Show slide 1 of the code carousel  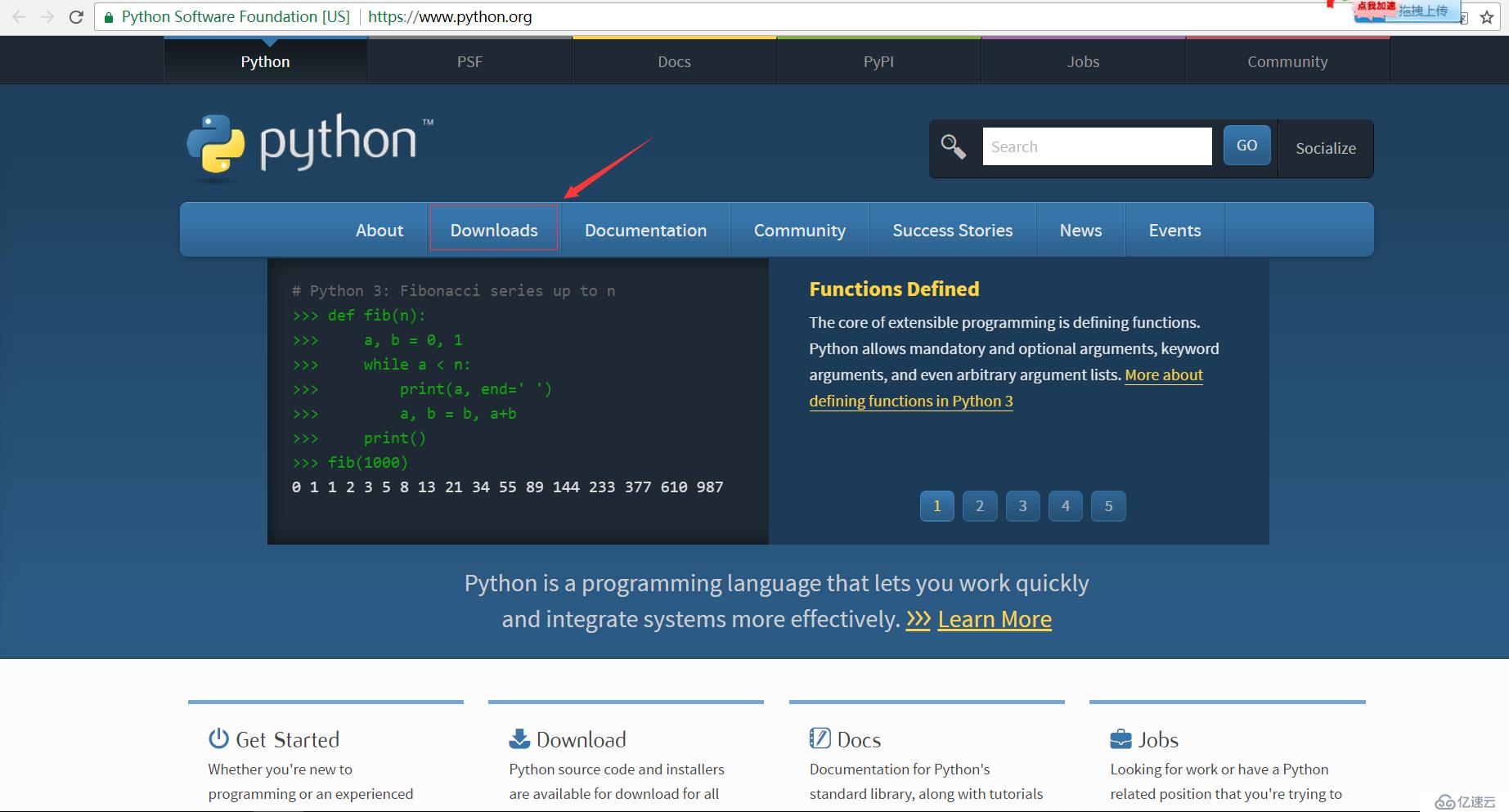[x=936, y=505]
